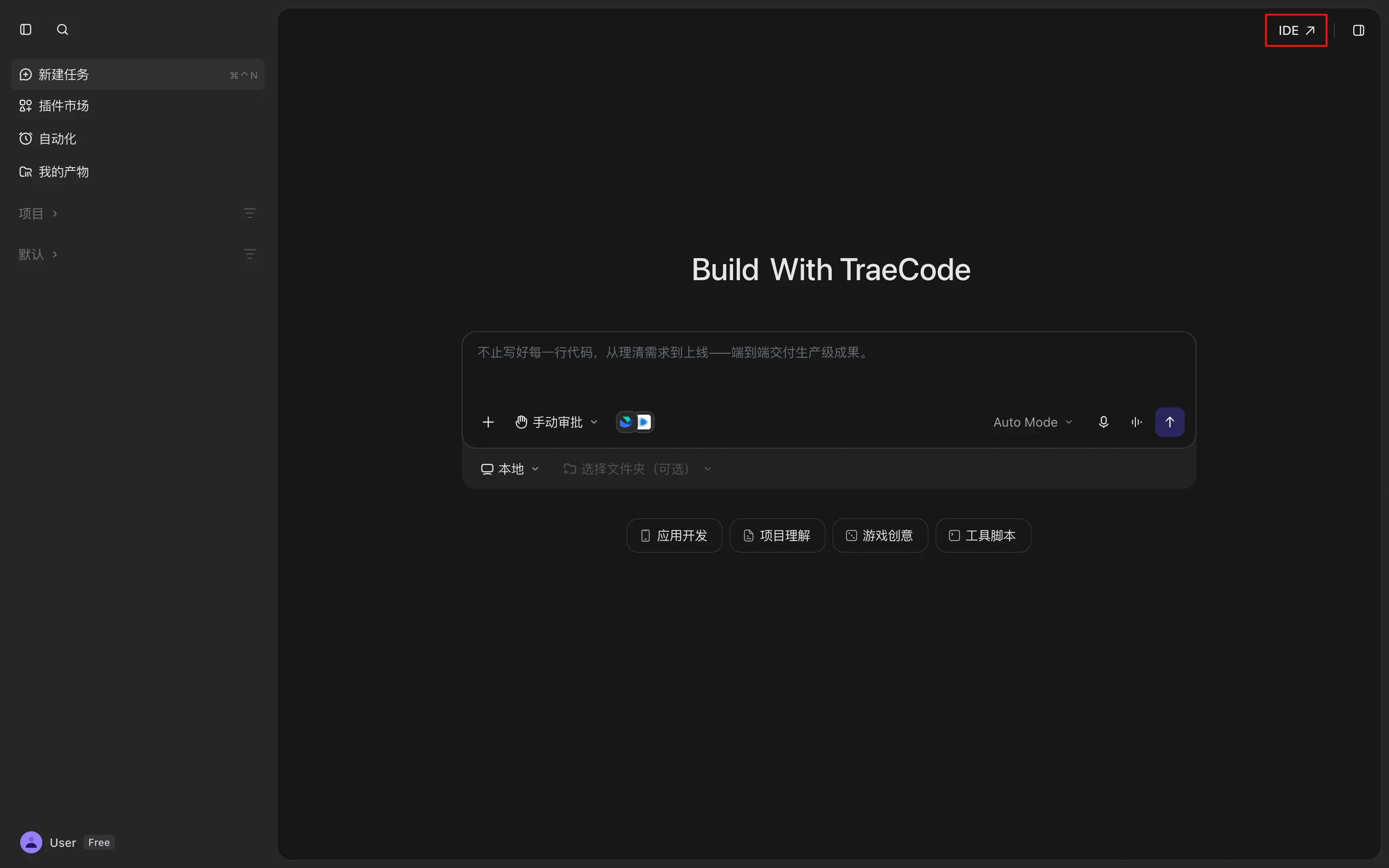Screen dimensions: 1389x868
Task: Open the search icon in sidebar
Action: point(63,29)
